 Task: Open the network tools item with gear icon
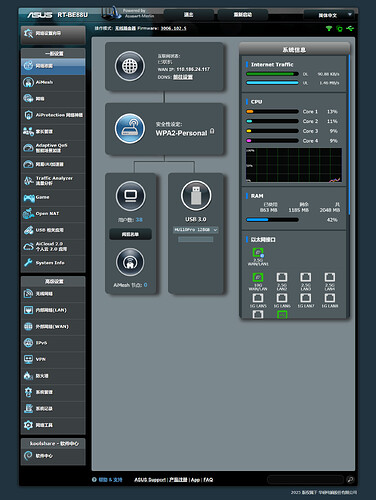point(53,425)
